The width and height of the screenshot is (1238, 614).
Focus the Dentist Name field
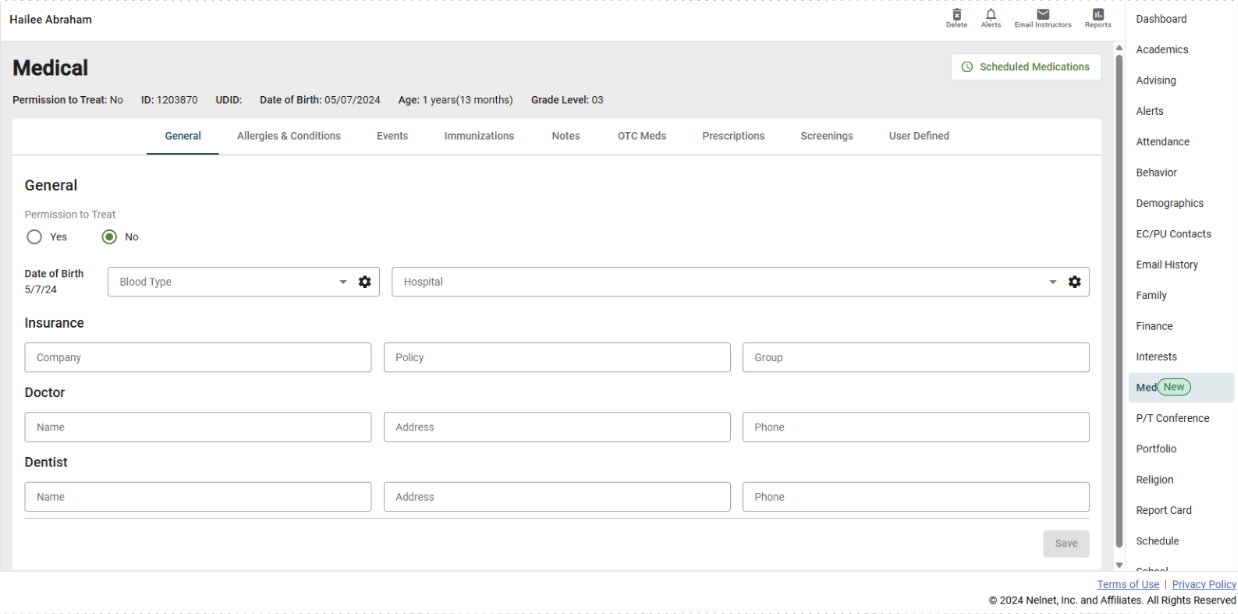[x=198, y=497]
